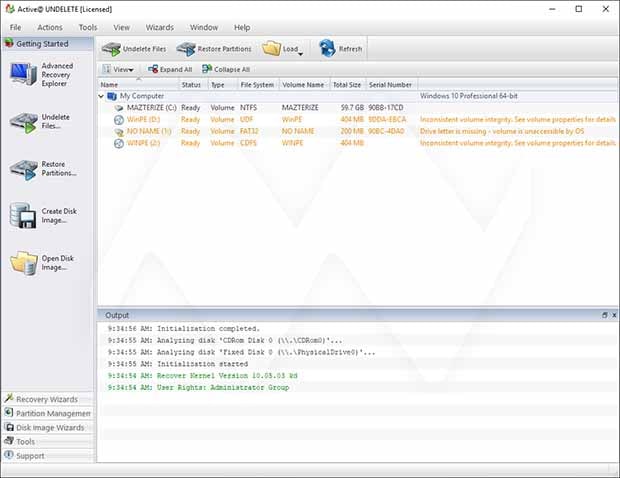Click the 'FAT32' file system cell
This screenshot has width=620, height=478.
pyautogui.click(x=249, y=131)
